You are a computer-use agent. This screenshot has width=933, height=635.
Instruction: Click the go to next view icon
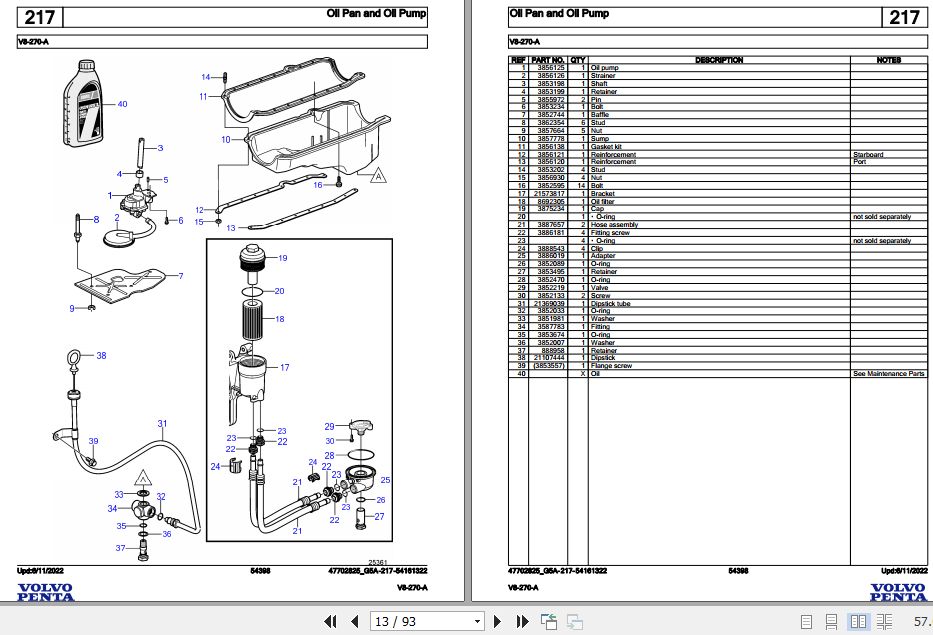pos(575,622)
